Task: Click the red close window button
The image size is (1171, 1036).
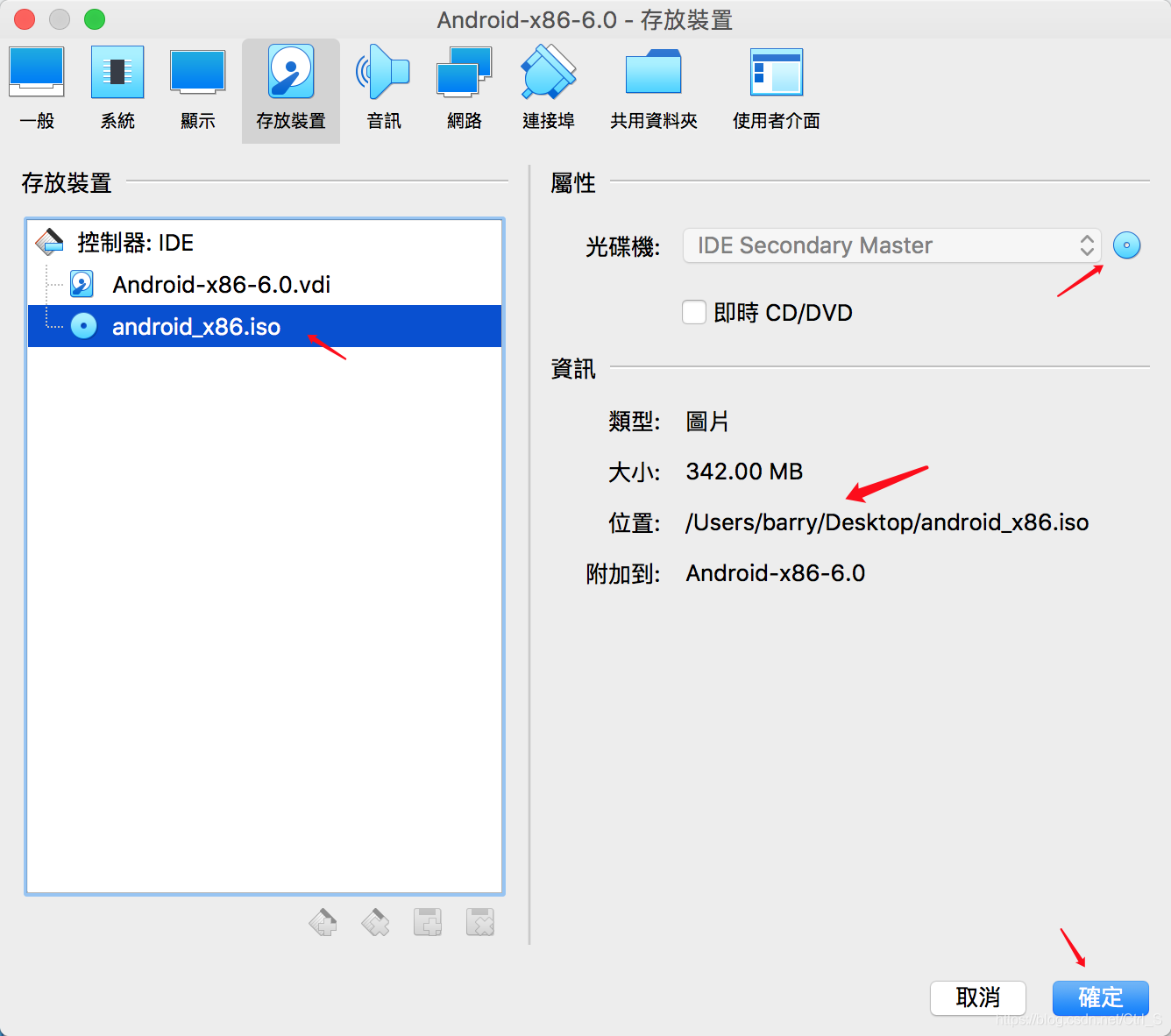Action: tap(25, 18)
